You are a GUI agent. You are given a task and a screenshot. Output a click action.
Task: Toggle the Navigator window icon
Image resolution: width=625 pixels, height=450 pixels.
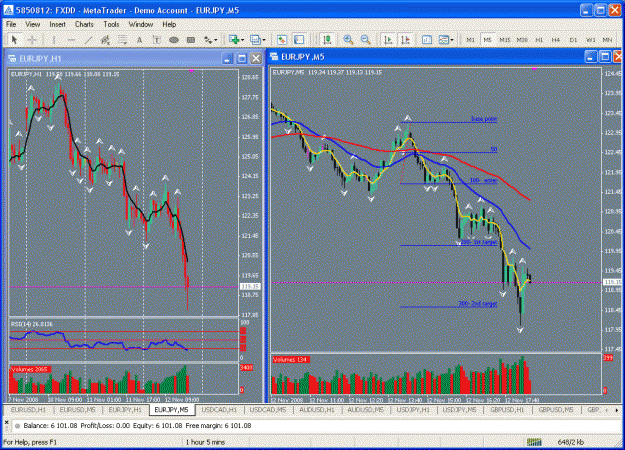click(x=299, y=39)
